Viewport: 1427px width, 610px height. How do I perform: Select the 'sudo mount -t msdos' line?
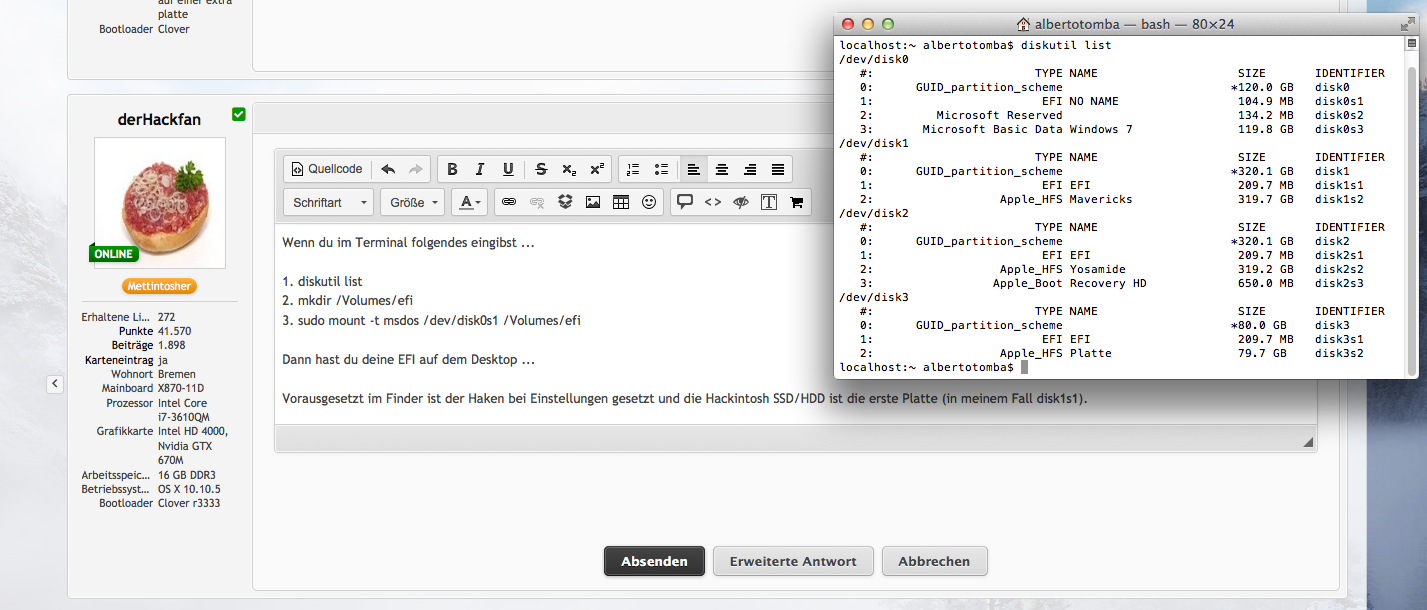coord(431,321)
